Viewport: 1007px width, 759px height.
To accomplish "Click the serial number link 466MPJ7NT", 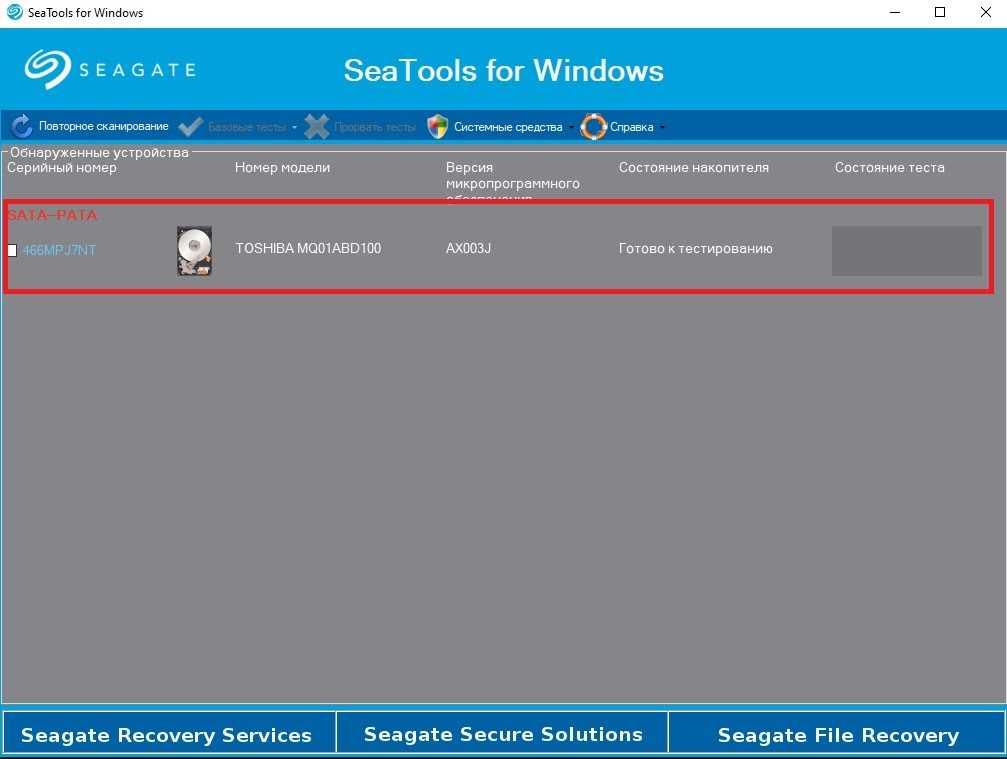I will 59,250.
